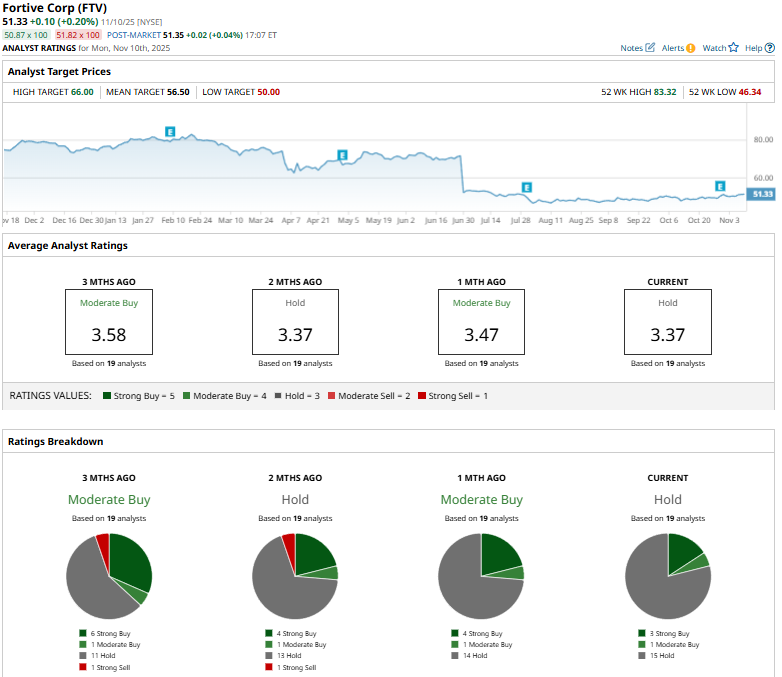The width and height of the screenshot is (782, 677).
Task: Click the Moderate Sell swatch in Ratings Values
Action: [x=332, y=396]
